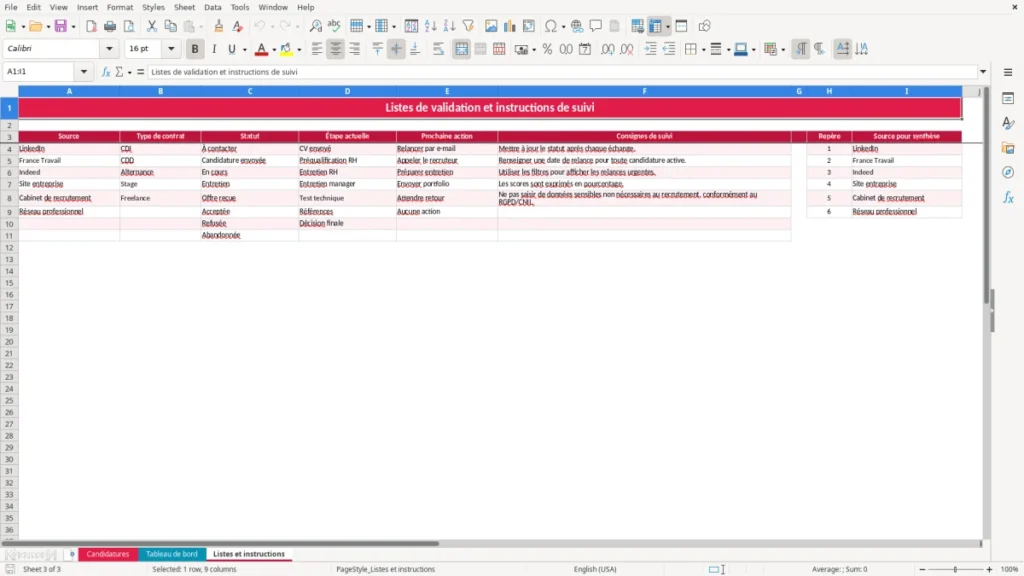
Task: Toggle Align Right
Action: point(355,49)
